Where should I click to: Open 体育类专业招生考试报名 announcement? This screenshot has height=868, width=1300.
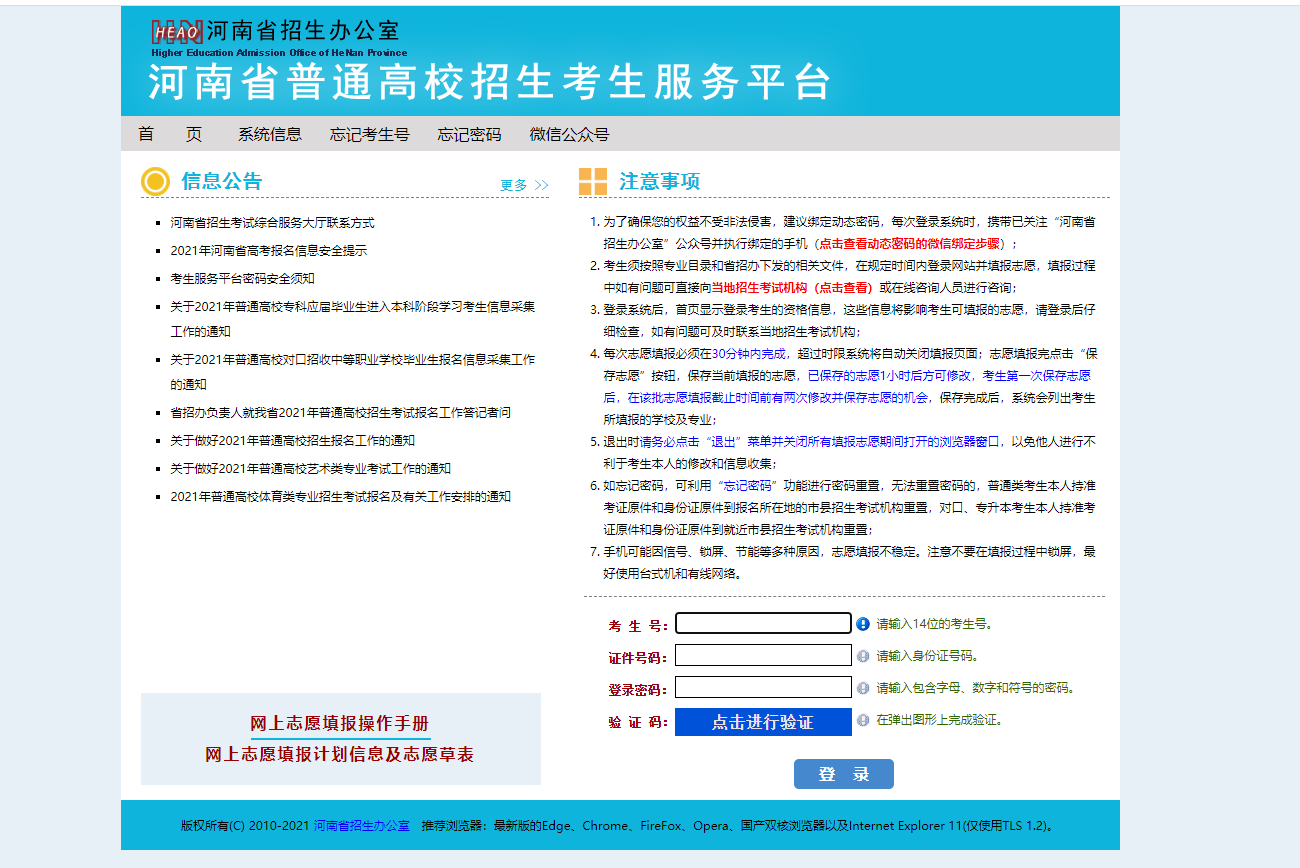click(340, 497)
